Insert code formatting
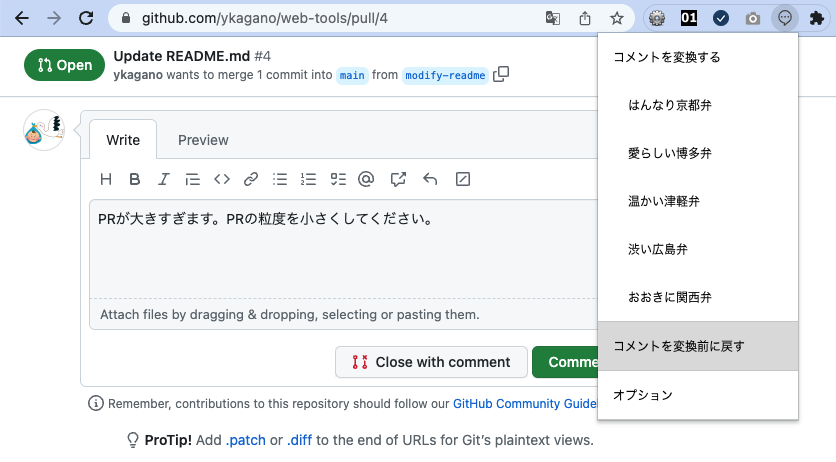This screenshot has width=836, height=462. click(222, 179)
